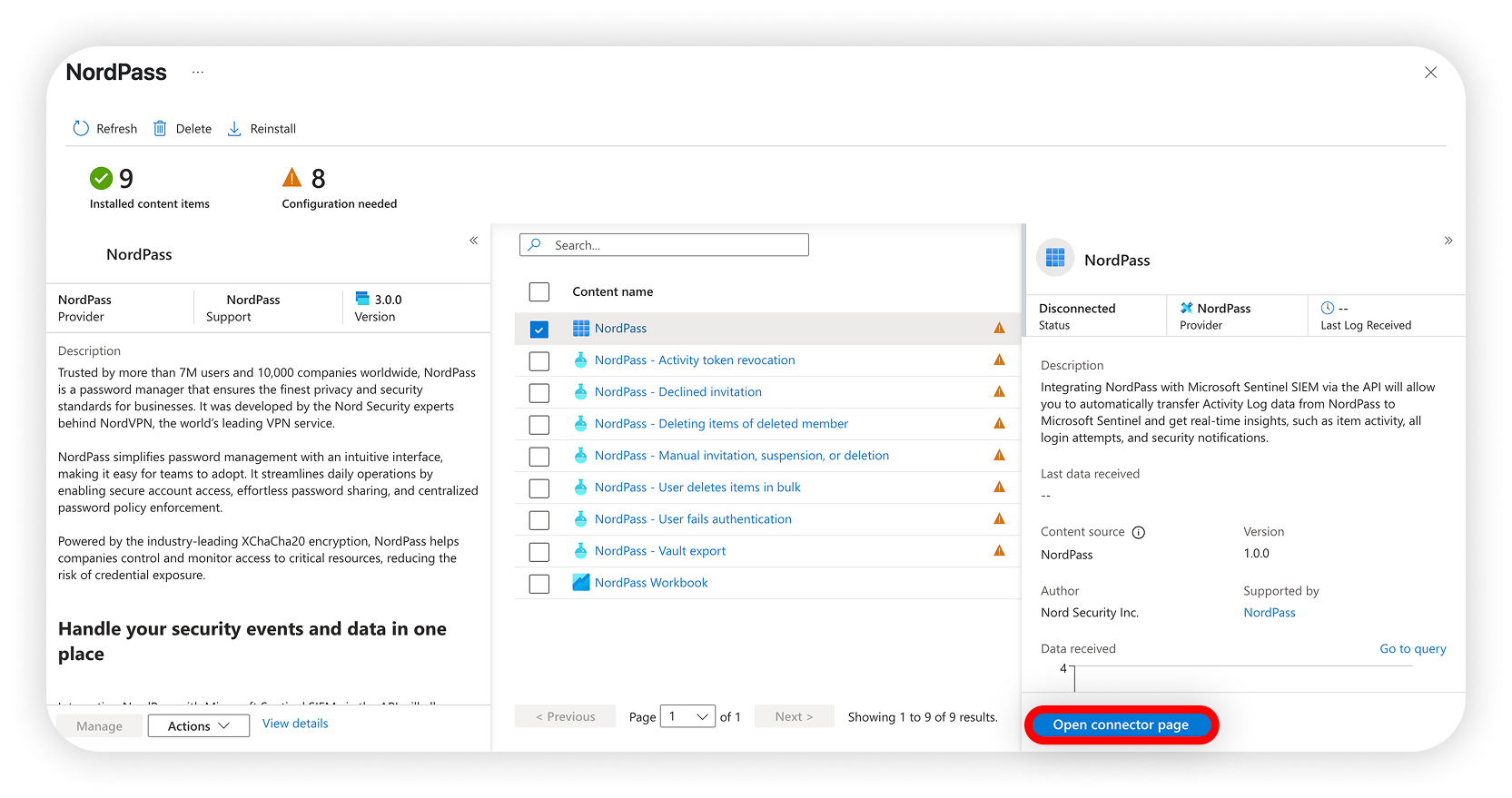Click the search magnifier icon
This screenshot has height=798, width=1512.
coord(535,245)
